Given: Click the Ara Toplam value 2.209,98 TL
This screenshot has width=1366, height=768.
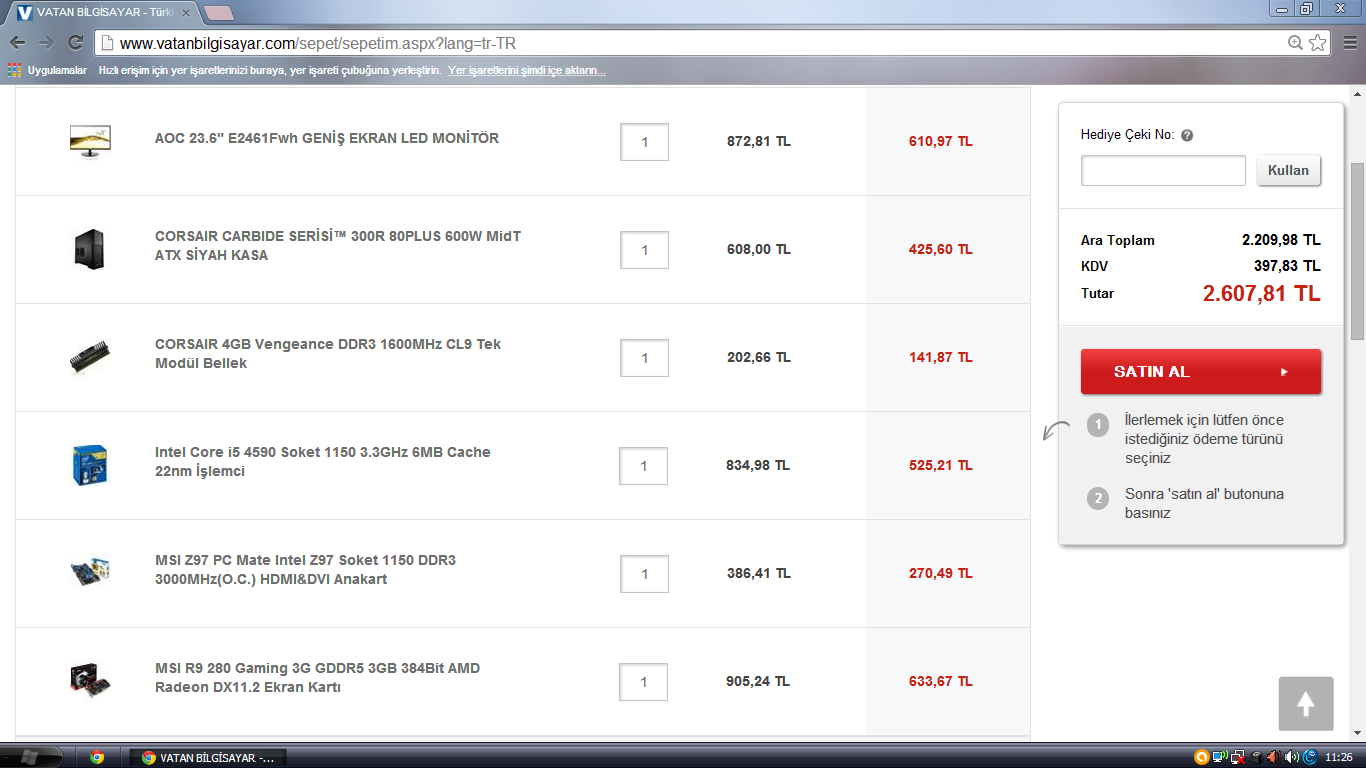Looking at the screenshot, I should point(1281,240).
